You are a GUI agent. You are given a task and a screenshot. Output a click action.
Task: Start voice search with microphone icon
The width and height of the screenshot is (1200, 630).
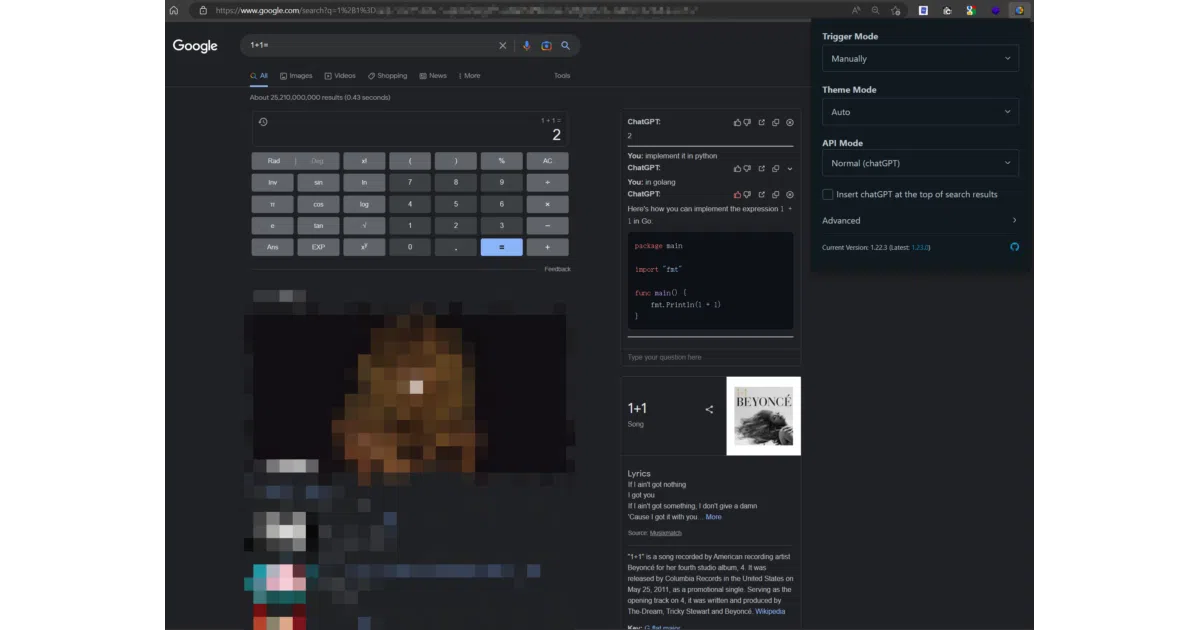(x=527, y=46)
